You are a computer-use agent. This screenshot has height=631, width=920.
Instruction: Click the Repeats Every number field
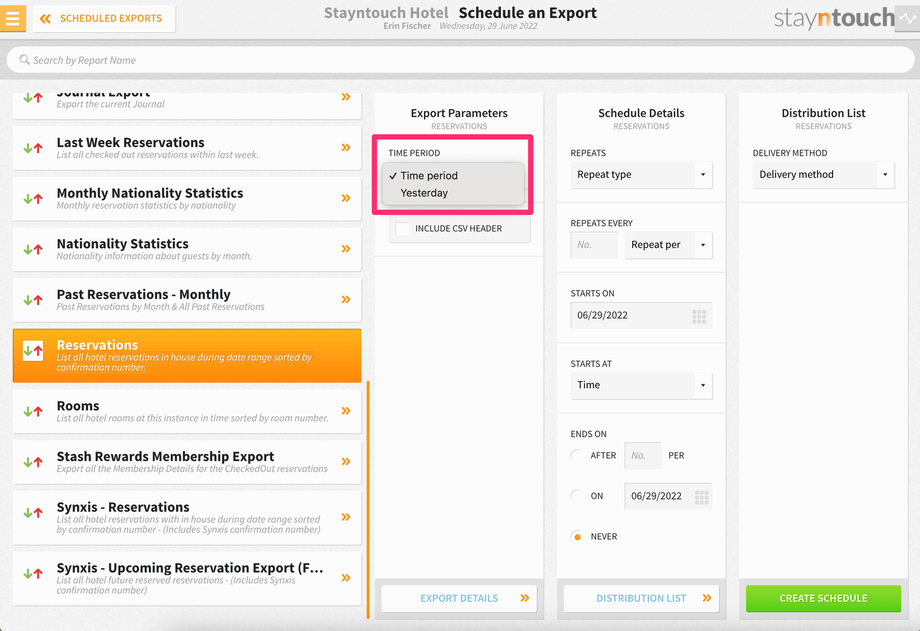[594, 245]
